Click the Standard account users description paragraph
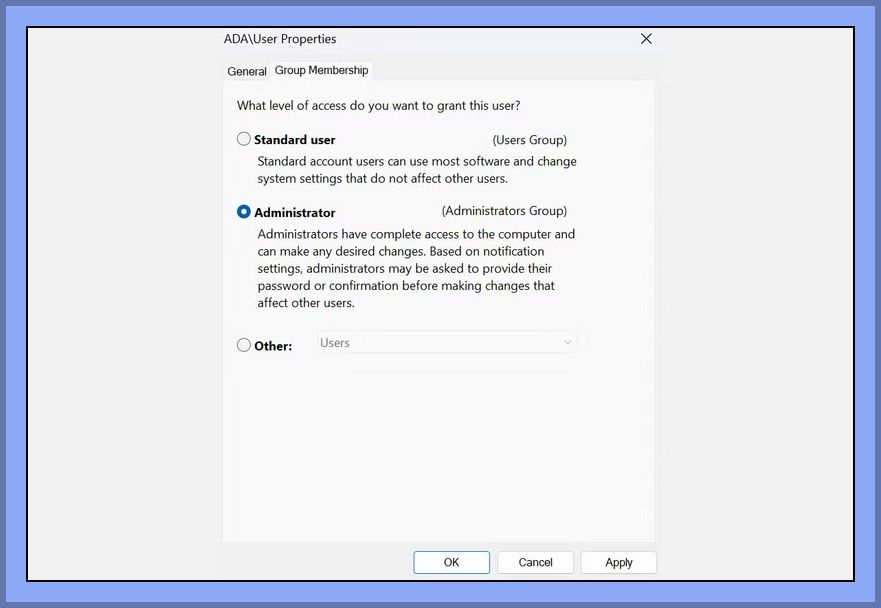Screen dimensions: 881x608 [x=417, y=170]
